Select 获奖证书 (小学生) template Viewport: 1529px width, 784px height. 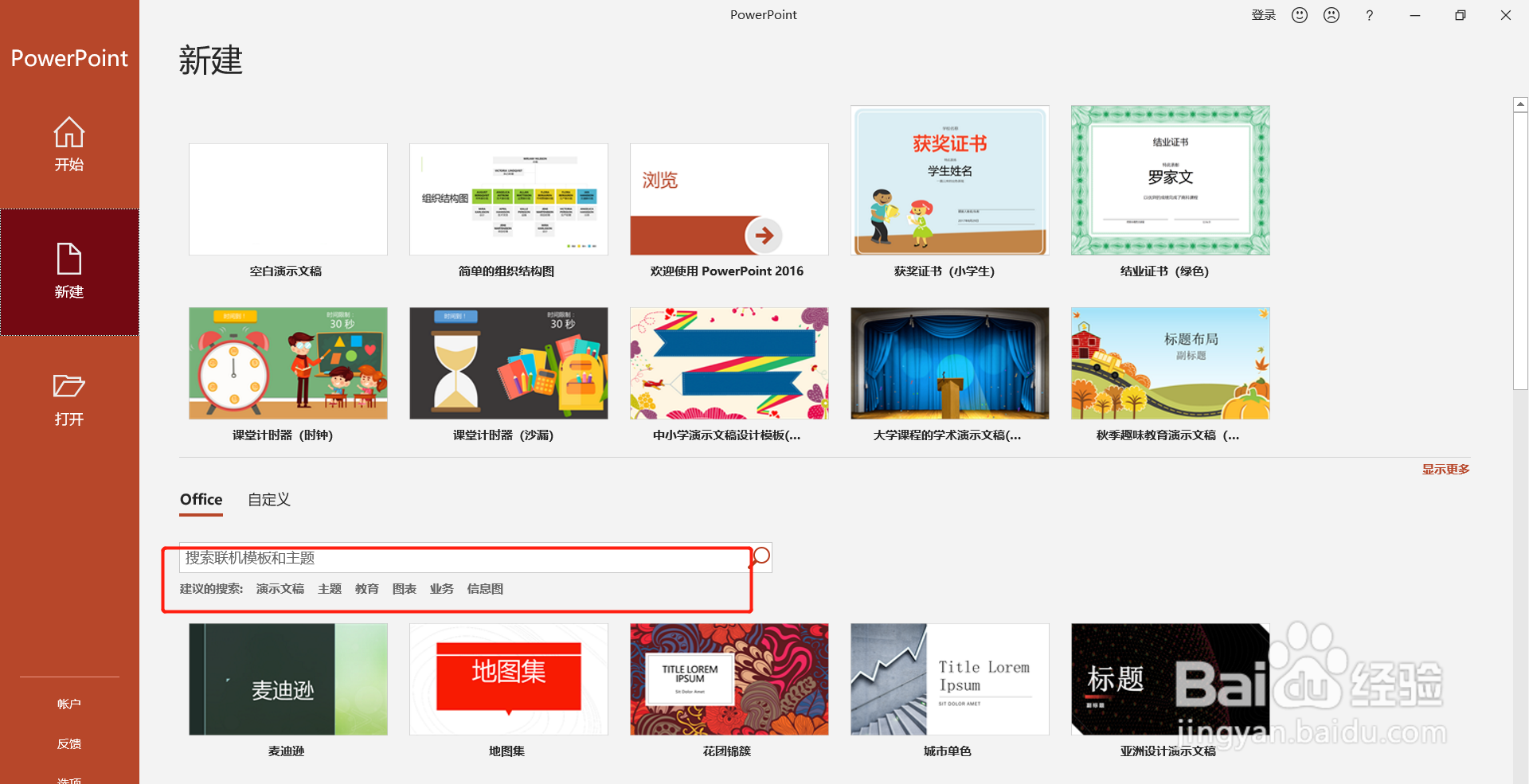(950, 181)
